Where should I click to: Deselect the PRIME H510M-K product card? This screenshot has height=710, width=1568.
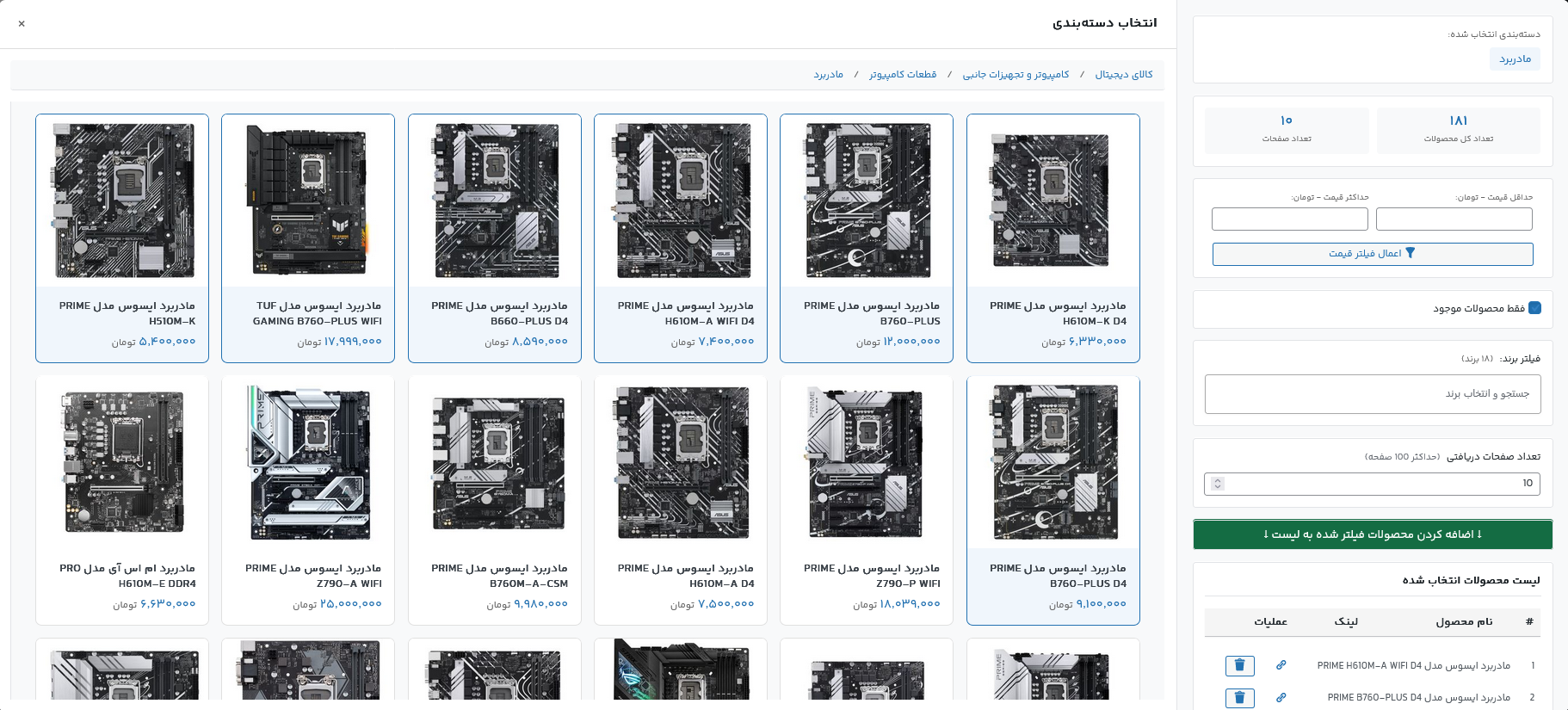tap(122, 238)
